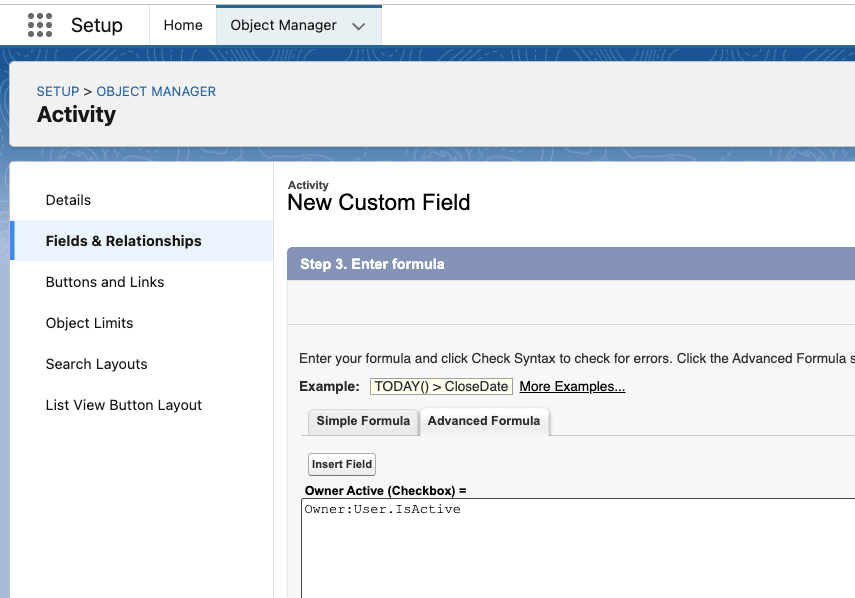
Task: Click the New Custom Field title
Action: (x=378, y=202)
